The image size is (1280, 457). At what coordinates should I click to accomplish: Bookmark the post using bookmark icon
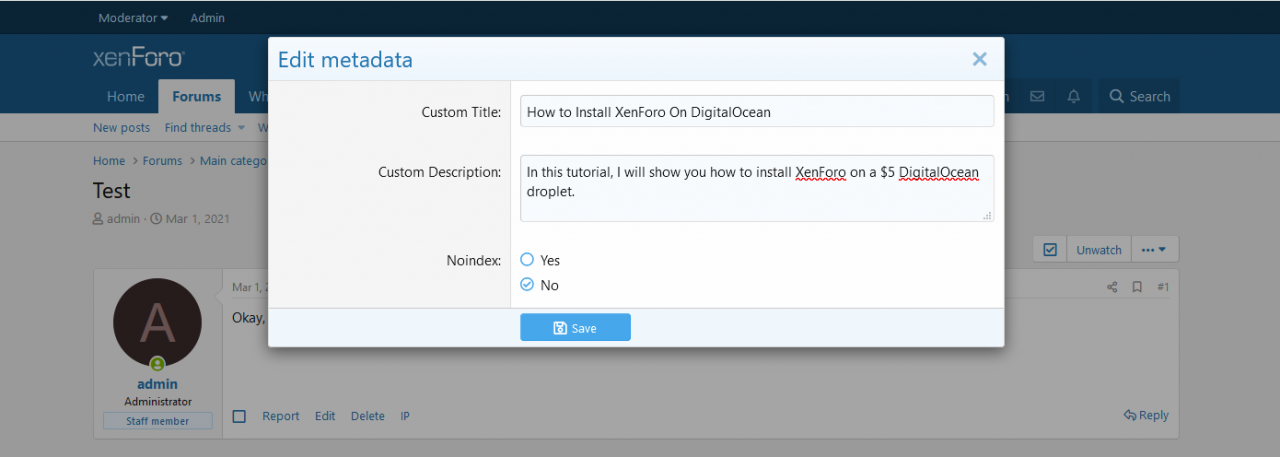pos(1137,287)
